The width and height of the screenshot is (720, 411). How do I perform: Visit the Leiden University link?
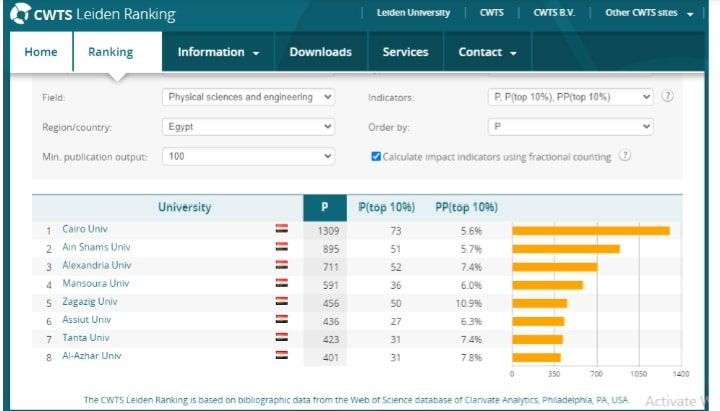[x=413, y=13]
